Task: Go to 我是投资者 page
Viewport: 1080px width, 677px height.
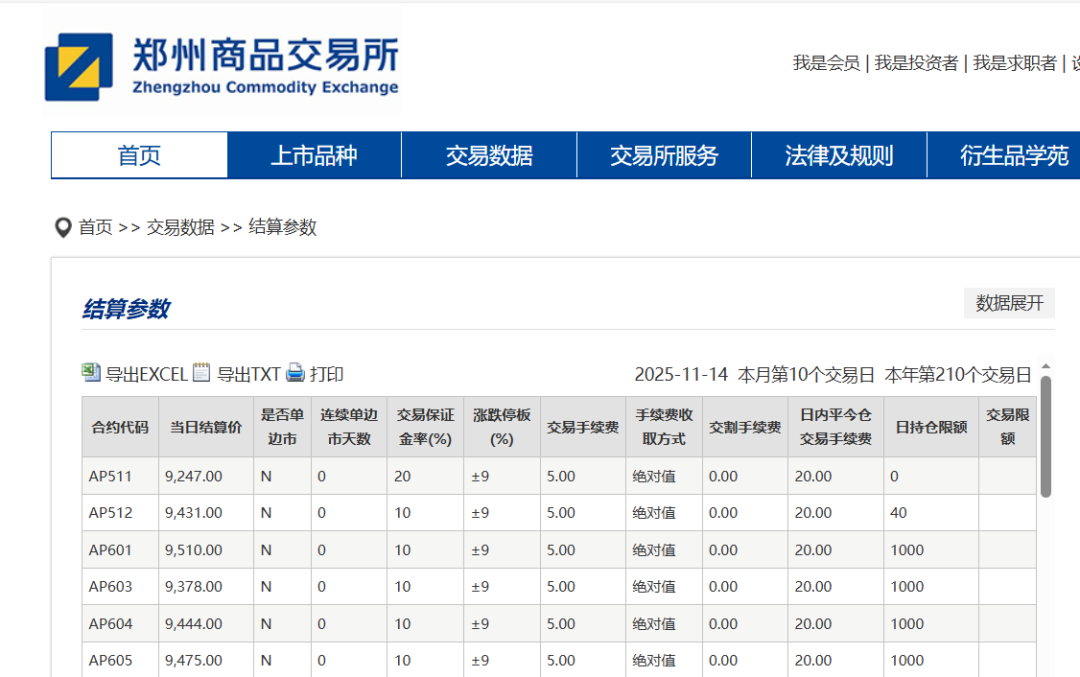Action: tap(916, 63)
